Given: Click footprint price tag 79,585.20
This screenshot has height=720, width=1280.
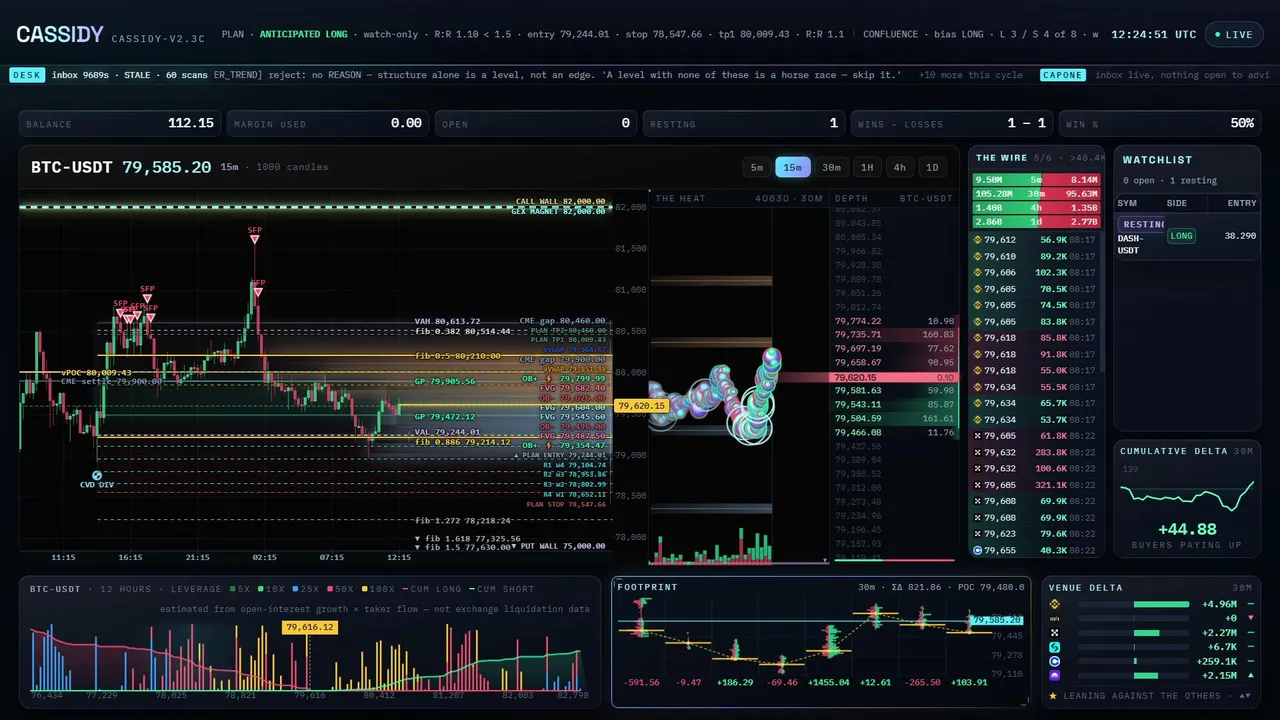Looking at the screenshot, I should click(996, 620).
